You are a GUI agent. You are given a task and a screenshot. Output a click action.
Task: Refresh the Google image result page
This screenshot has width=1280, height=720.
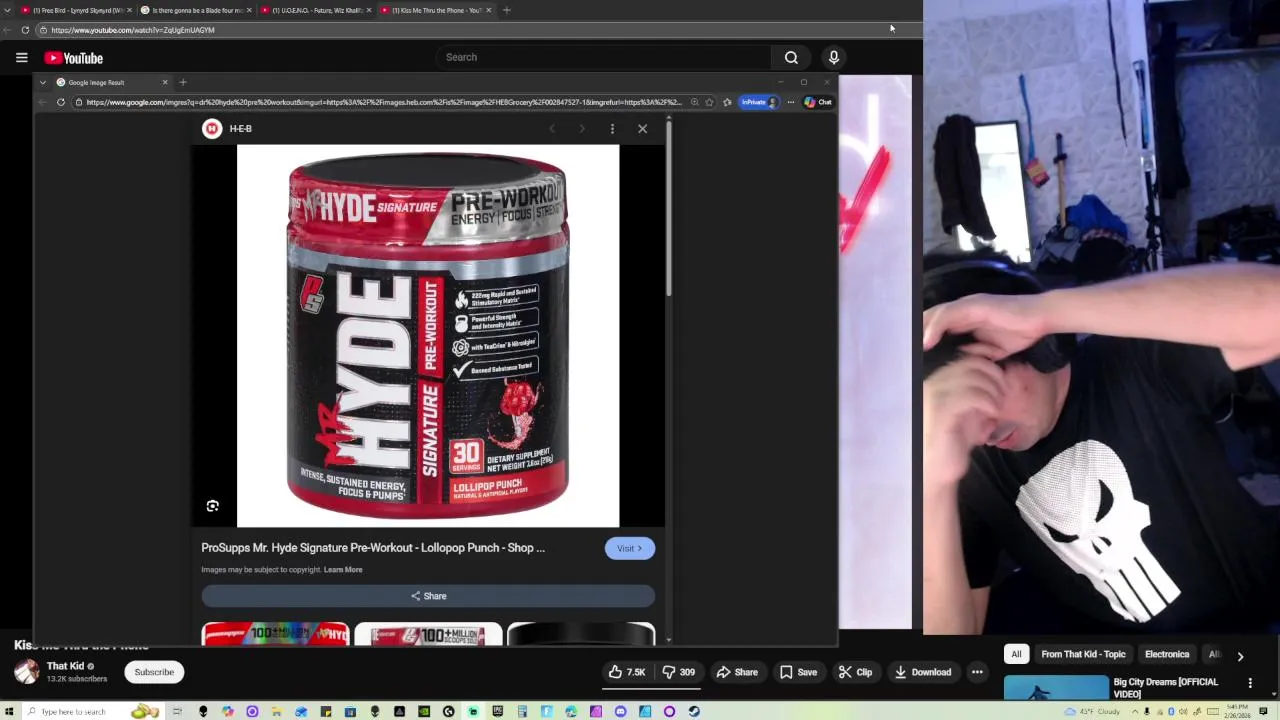[x=61, y=102]
